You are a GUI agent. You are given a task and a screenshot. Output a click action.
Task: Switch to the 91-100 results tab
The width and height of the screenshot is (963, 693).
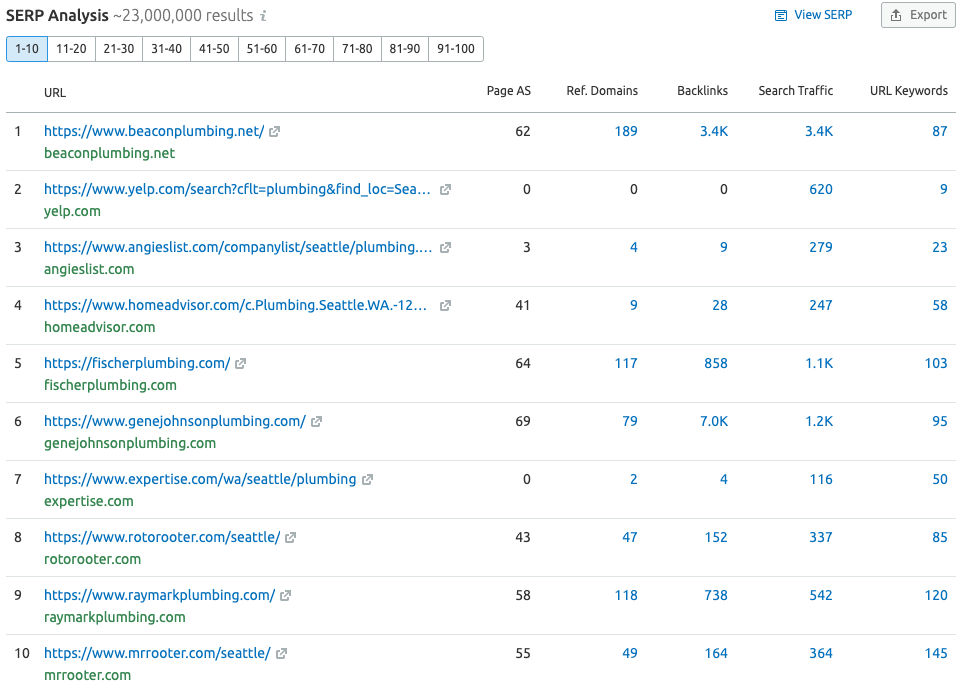coord(456,49)
